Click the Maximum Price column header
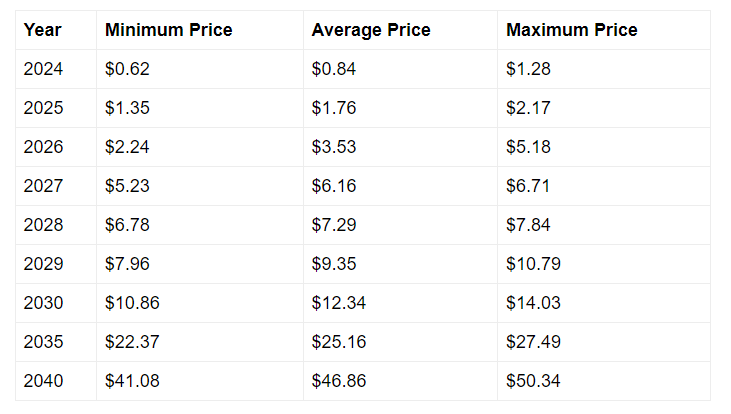The width and height of the screenshot is (731, 414). [x=572, y=30]
